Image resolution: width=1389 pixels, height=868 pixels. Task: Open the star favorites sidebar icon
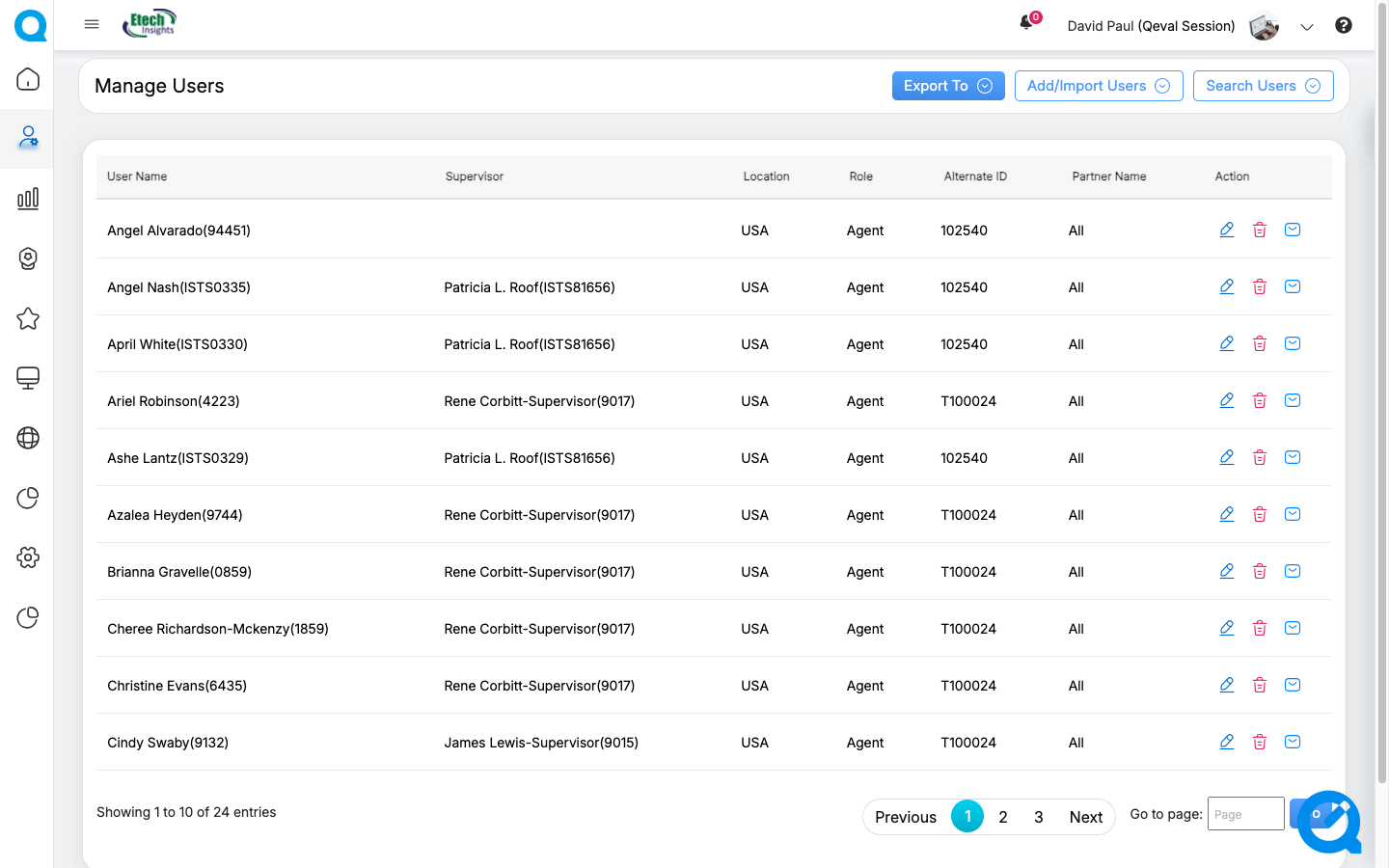tap(28, 318)
